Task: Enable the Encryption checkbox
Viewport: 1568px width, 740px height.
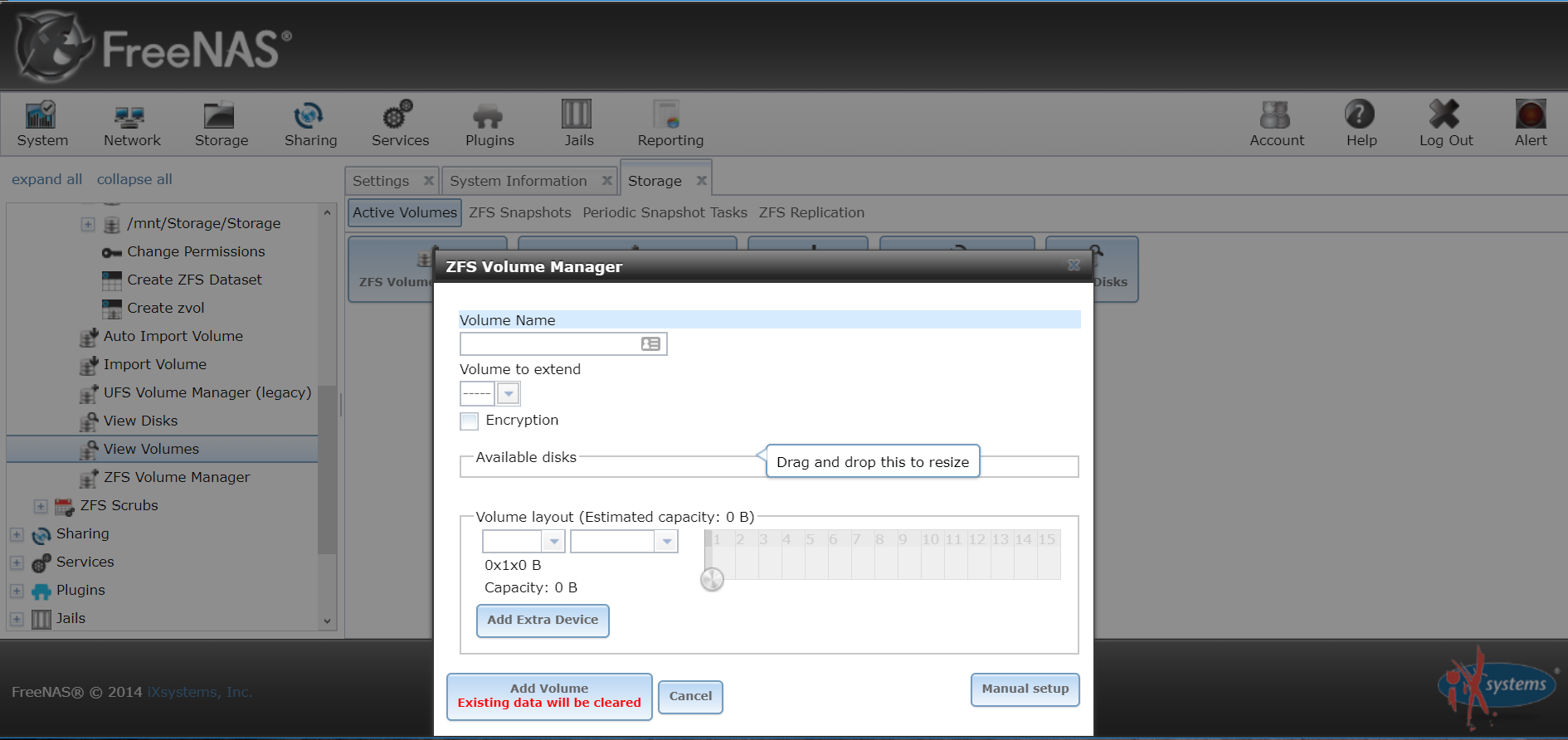Action: point(470,421)
